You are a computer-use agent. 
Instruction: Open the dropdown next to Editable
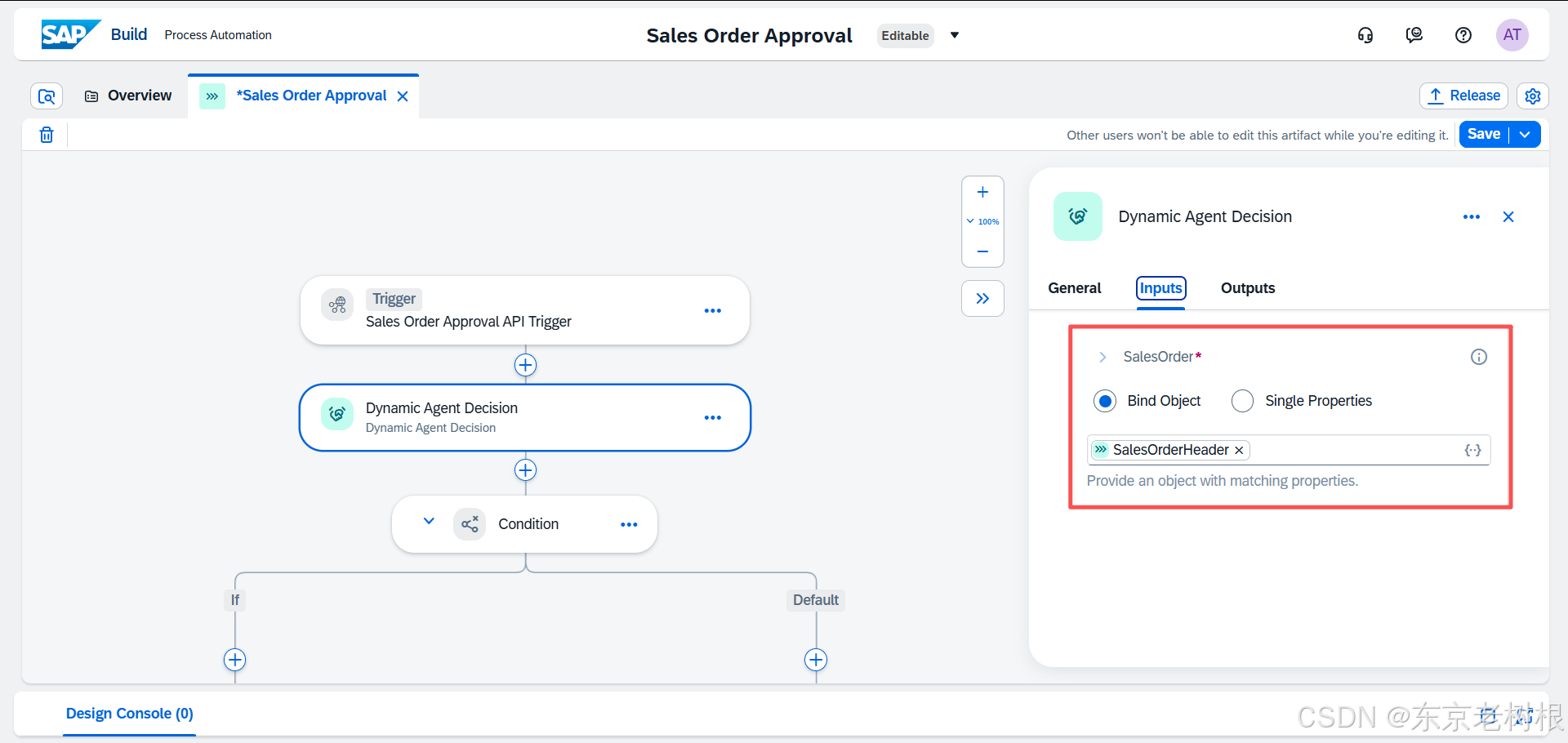tap(954, 35)
